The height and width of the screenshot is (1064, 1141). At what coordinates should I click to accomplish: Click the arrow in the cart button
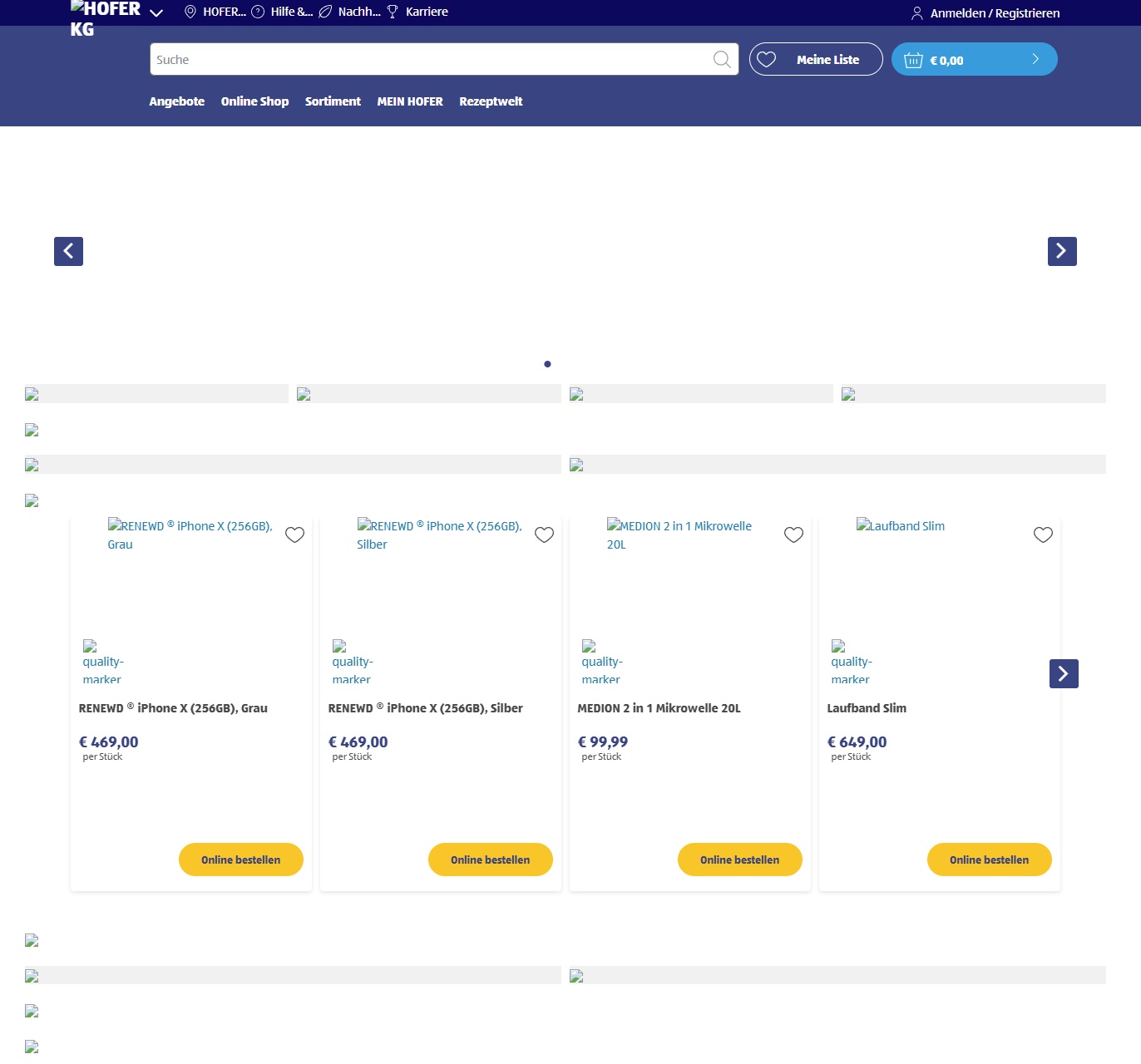(1035, 59)
